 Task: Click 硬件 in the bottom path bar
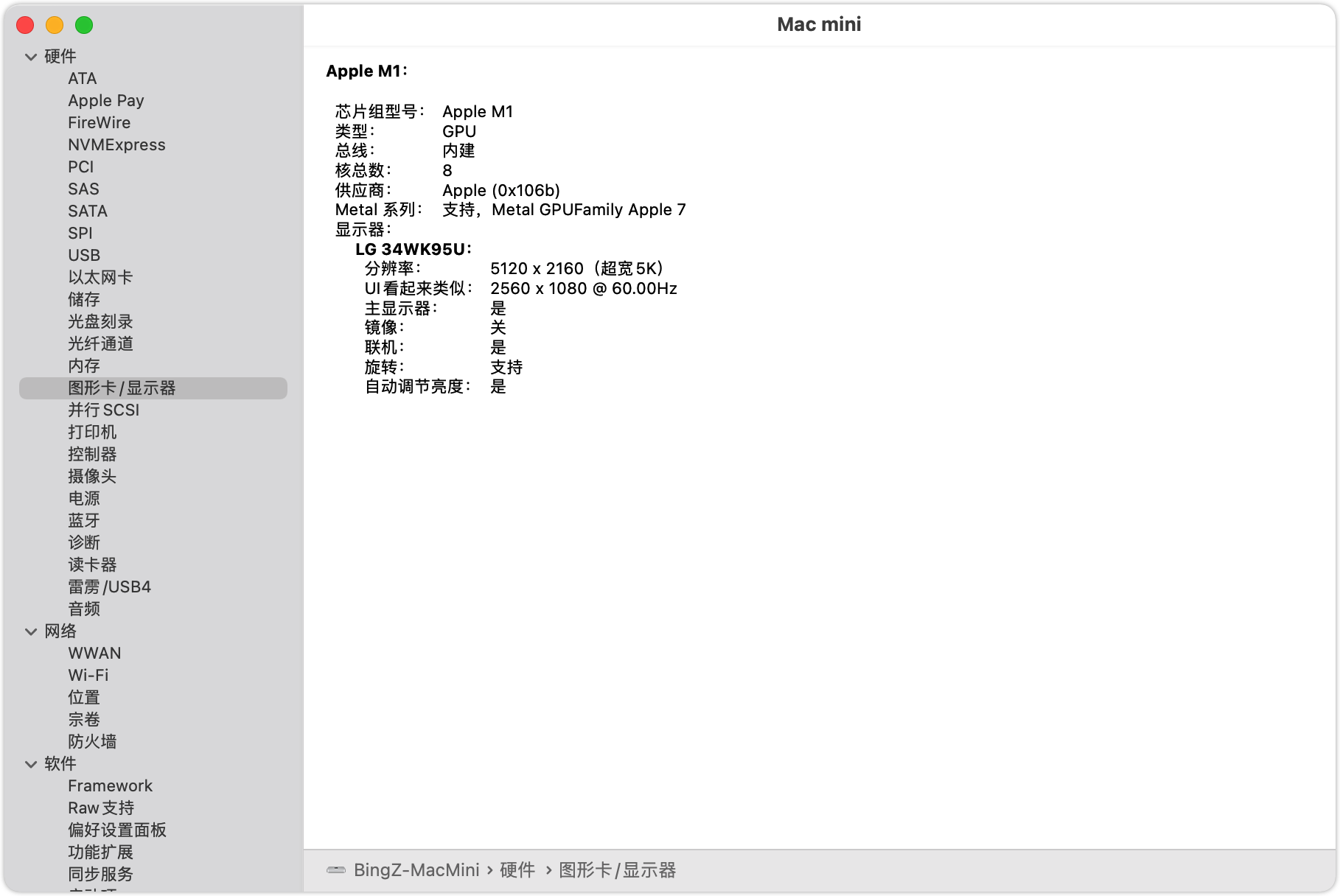pos(517,870)
